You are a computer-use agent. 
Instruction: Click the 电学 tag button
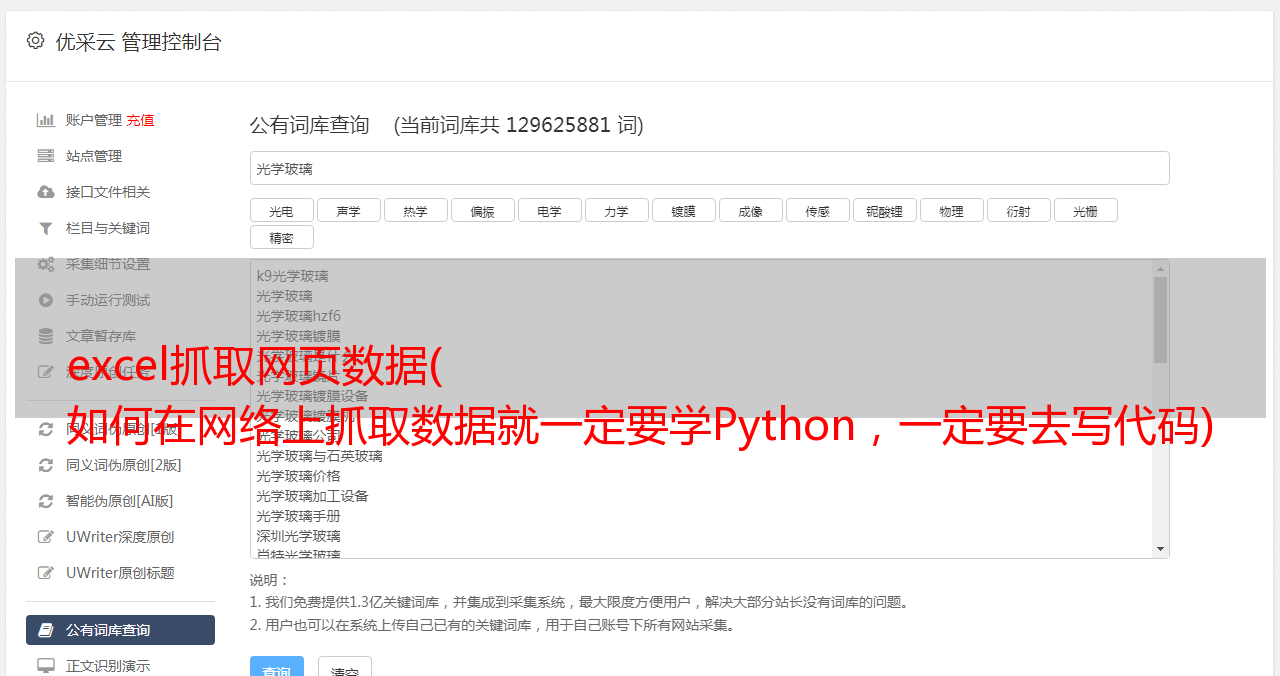coord(549,211)
